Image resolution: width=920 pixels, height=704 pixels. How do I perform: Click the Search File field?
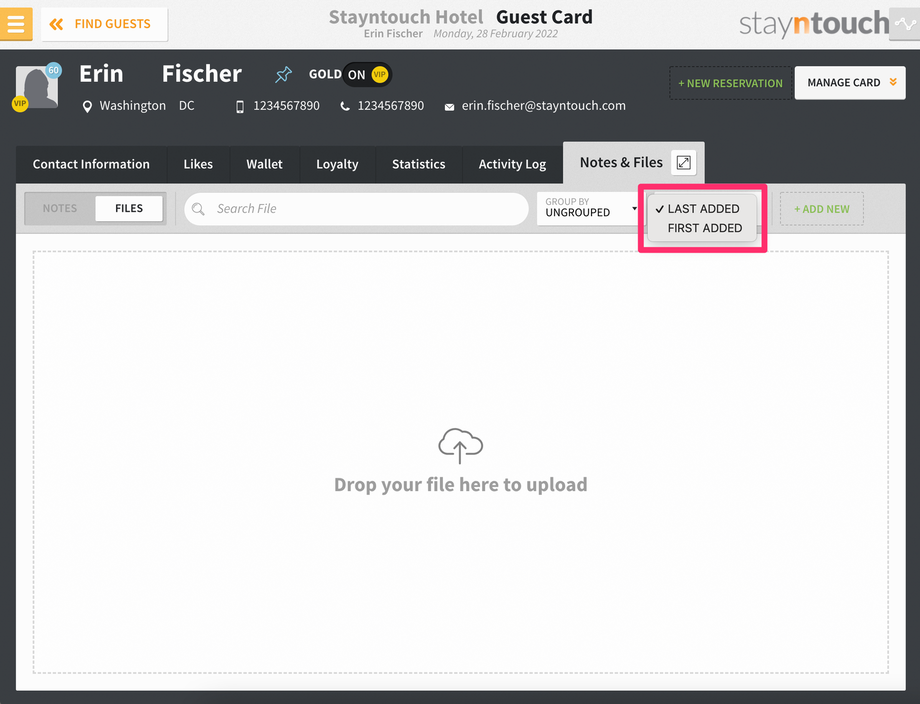[x=356, y=209]
